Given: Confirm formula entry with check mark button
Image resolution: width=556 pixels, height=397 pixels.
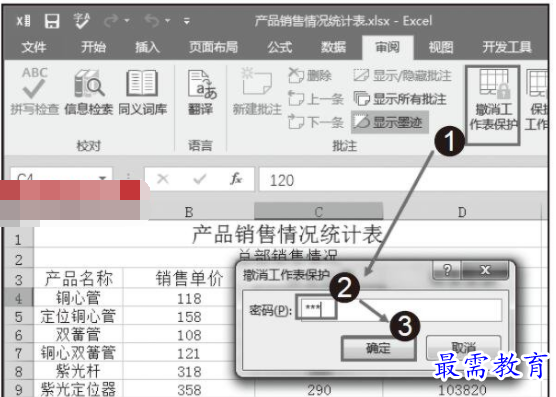Looking at the screenshot, I should coord(200,179).
